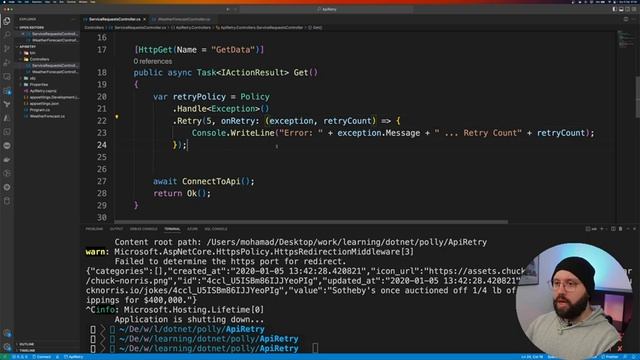Open the Search view in activity bar
This screenshot has height=360, width=640.
tap(7, 35)
